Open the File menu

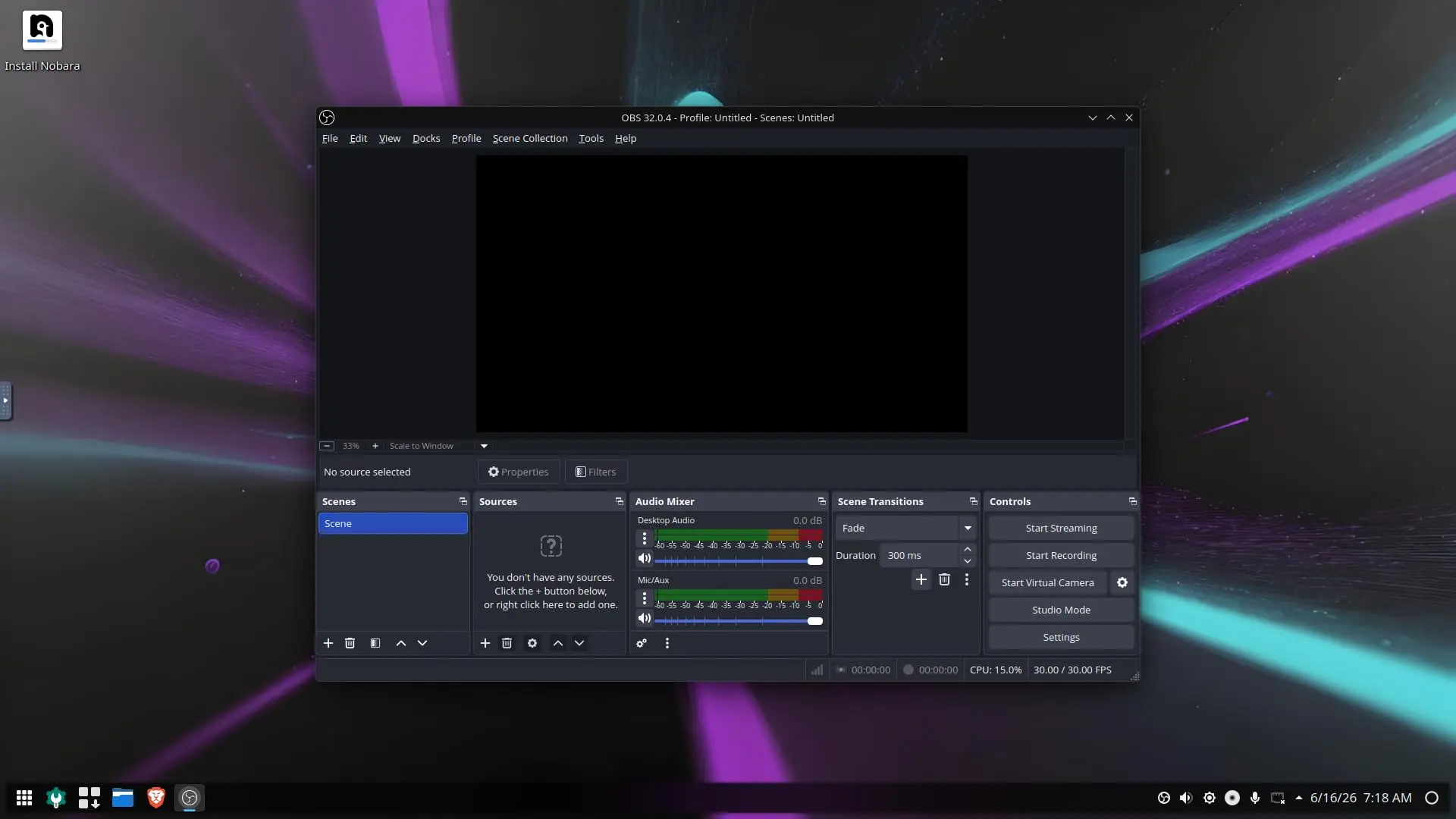(x=330, y=138)
